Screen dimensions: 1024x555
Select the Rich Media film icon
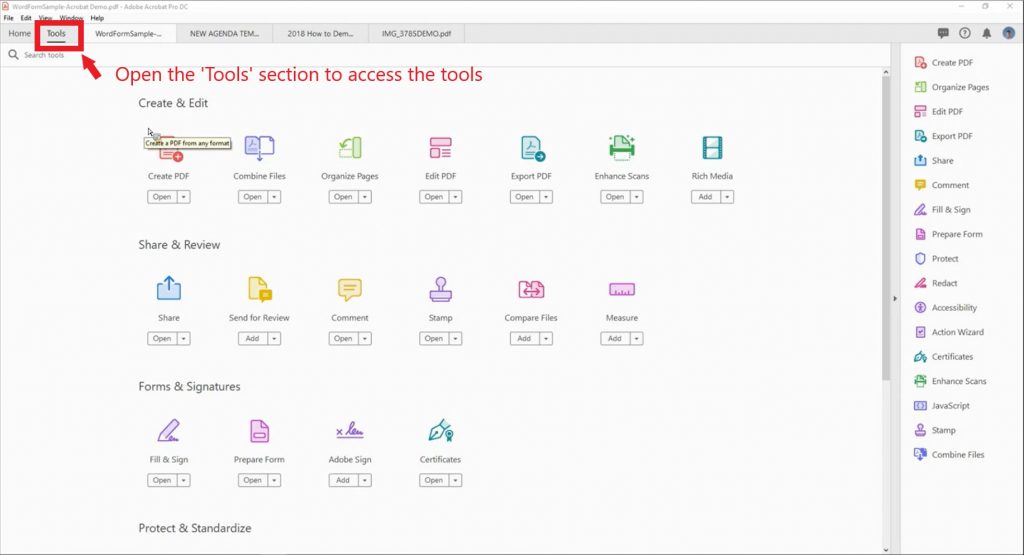(712, 148)
